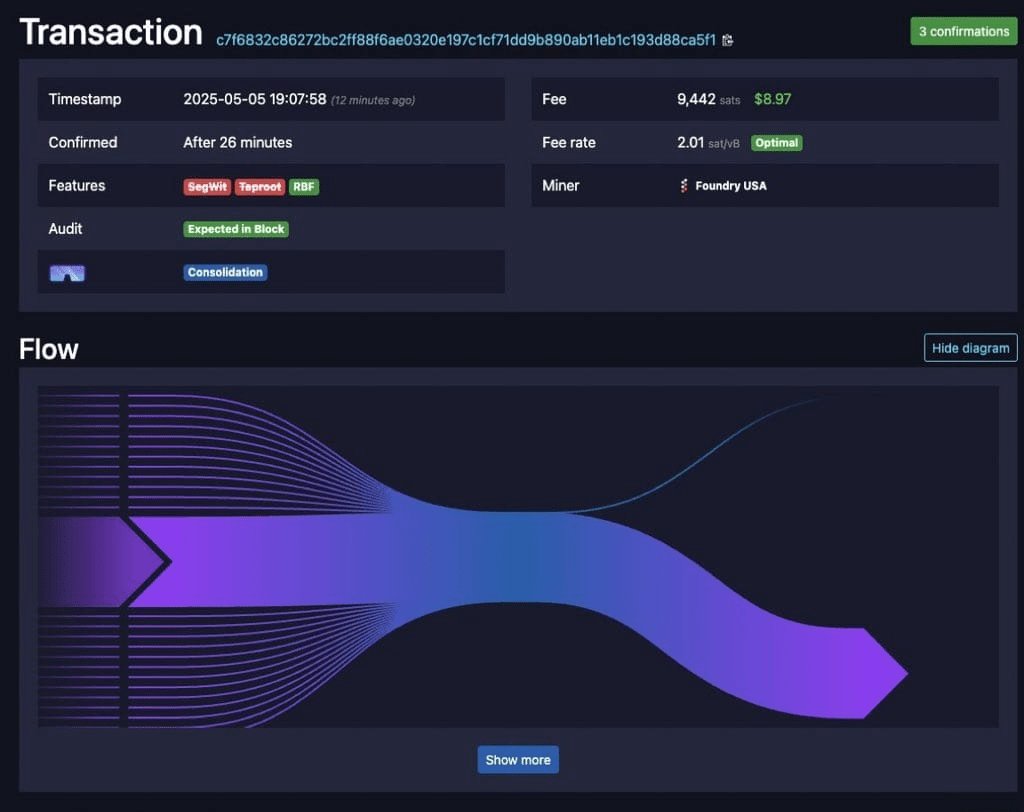This screenshot has height=812, width=1024.
Task: Click the Timestamp row label
Action: pos(85,99)
